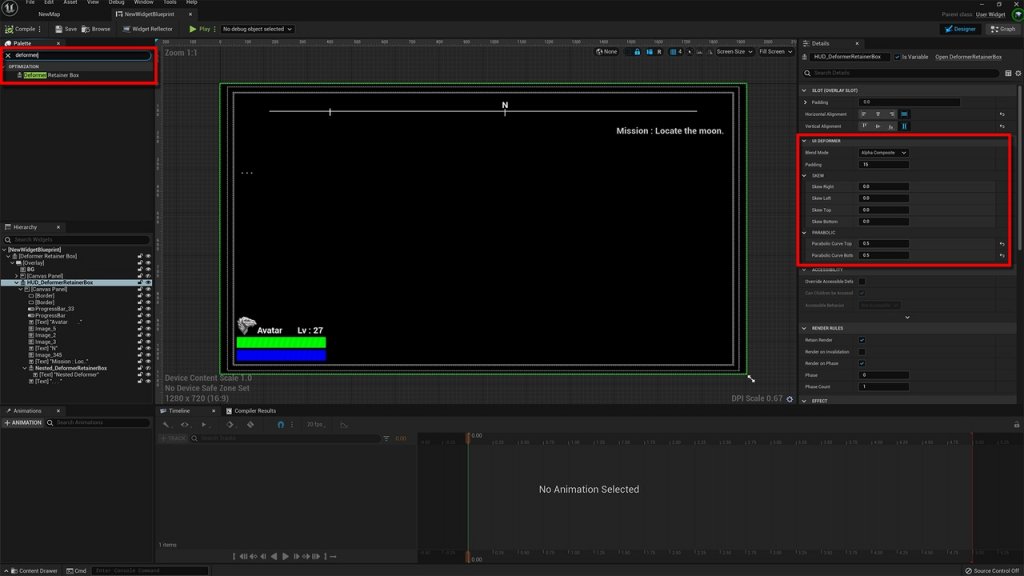The width and height of the screenshot is (1024, 576).
Task: Compile the widget blueprint
Action: pos(20,29)
